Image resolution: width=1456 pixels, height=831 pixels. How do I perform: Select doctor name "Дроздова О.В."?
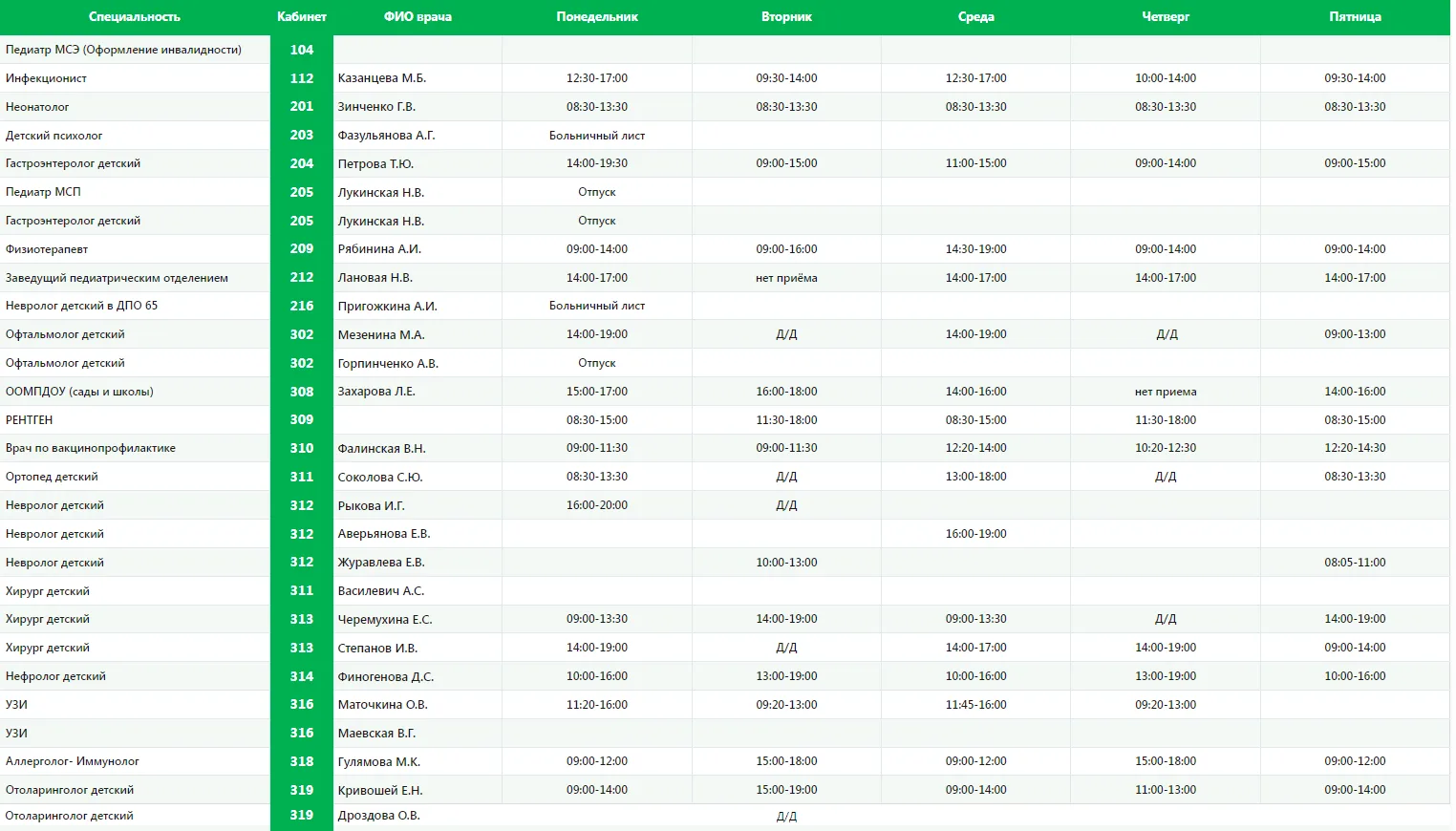(x=378, y=816)
